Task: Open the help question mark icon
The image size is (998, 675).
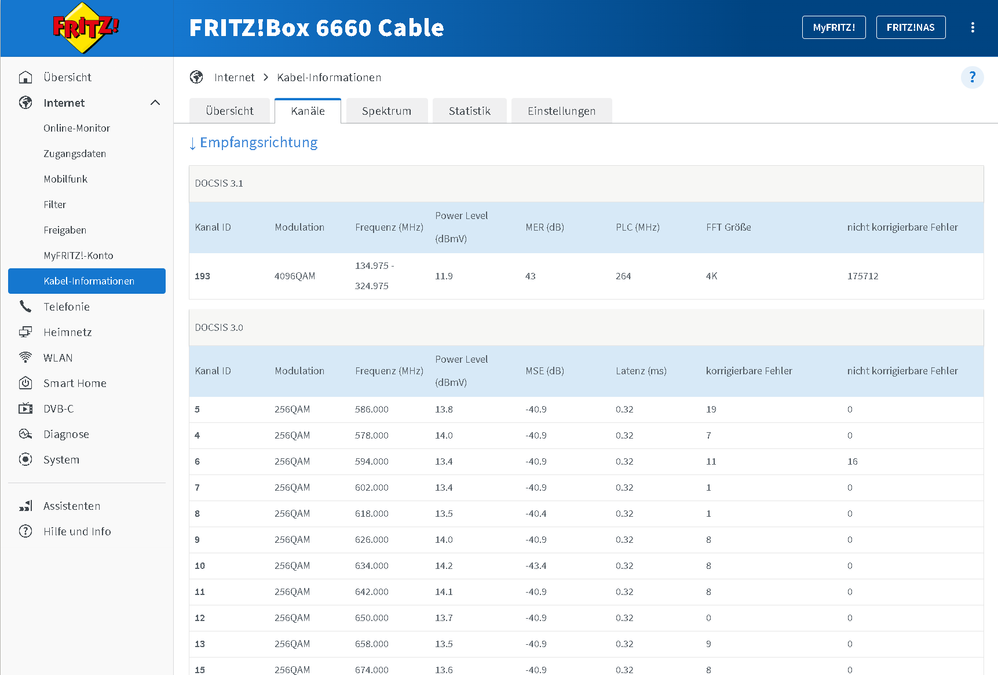Action: (971, 78)
